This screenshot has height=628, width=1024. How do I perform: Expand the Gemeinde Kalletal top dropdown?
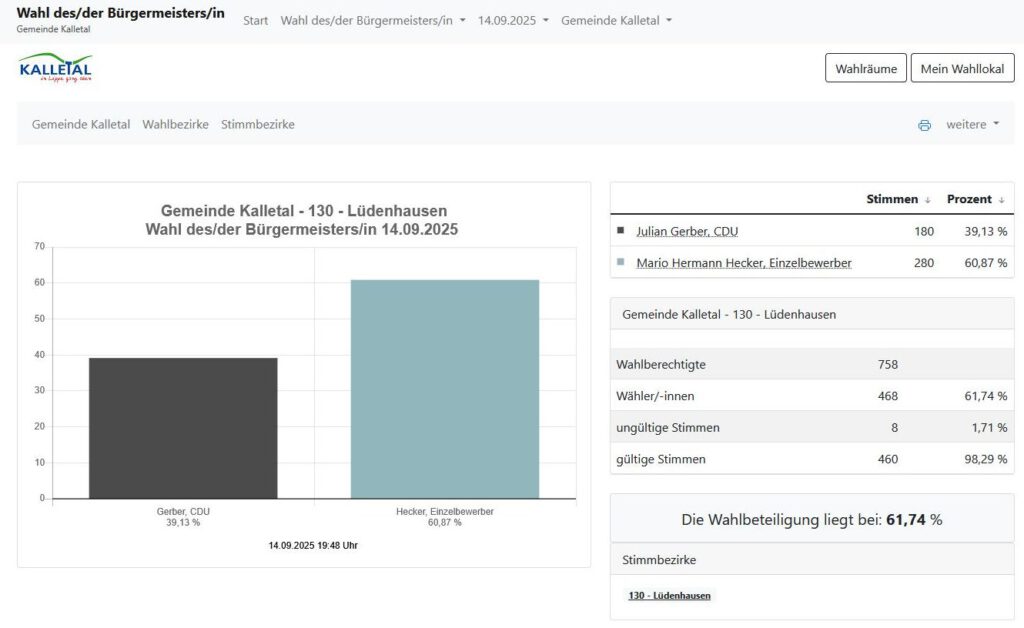[616, 20]
